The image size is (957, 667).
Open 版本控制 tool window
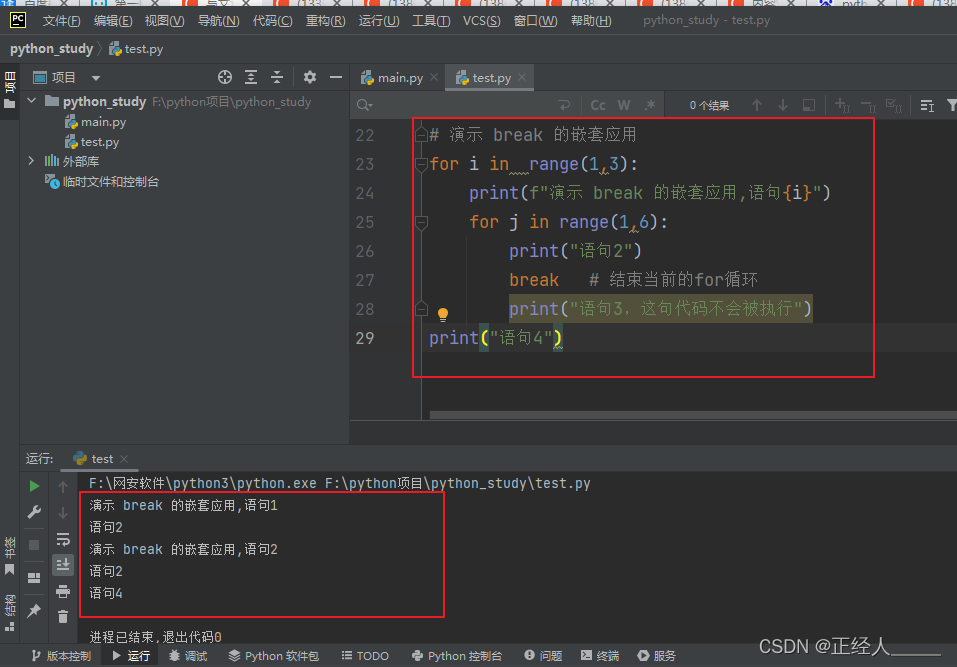coord(60,656)
